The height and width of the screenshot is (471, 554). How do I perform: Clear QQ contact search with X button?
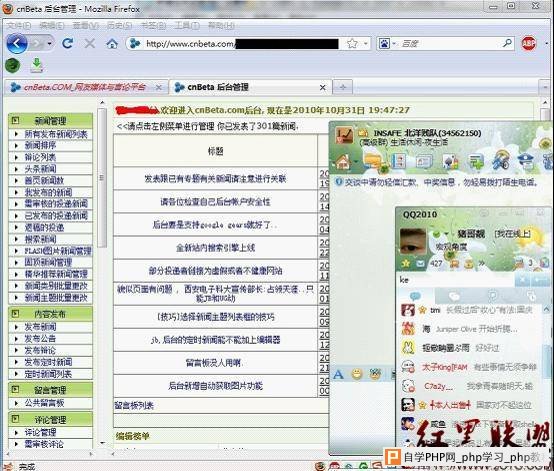click(522, 280)
